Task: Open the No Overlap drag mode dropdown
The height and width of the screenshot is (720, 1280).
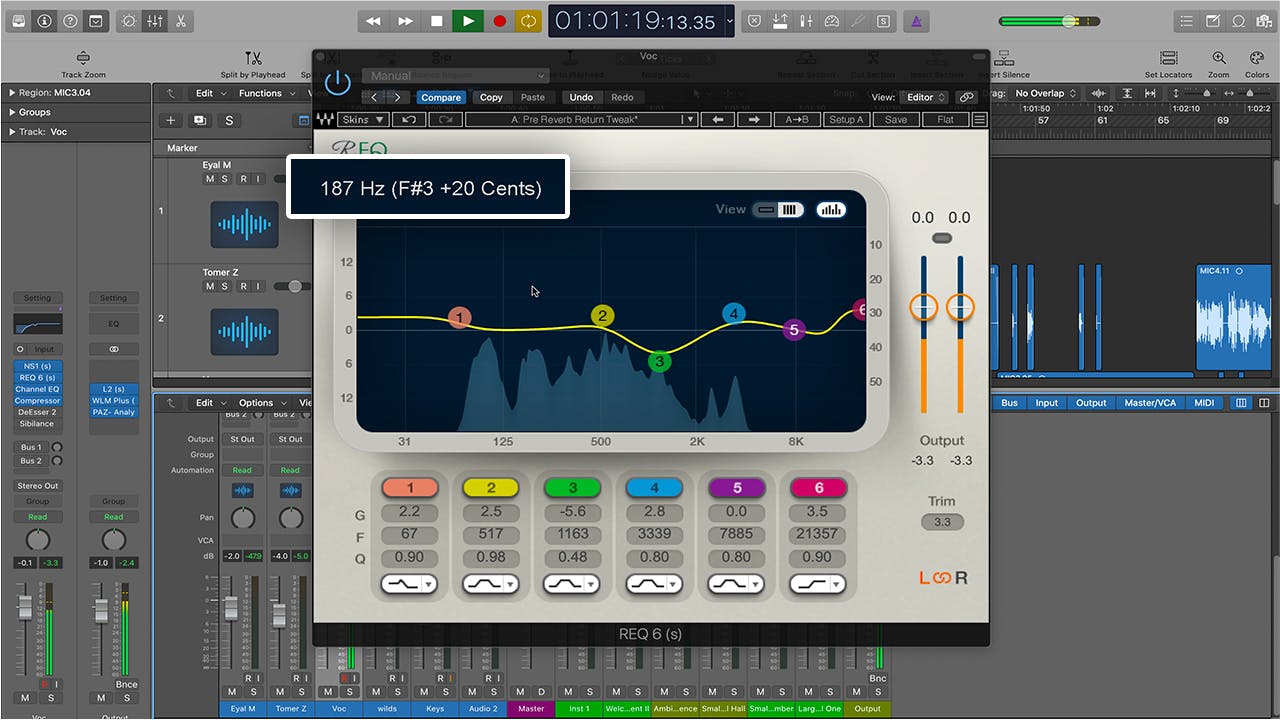Action: (1040, 93)
